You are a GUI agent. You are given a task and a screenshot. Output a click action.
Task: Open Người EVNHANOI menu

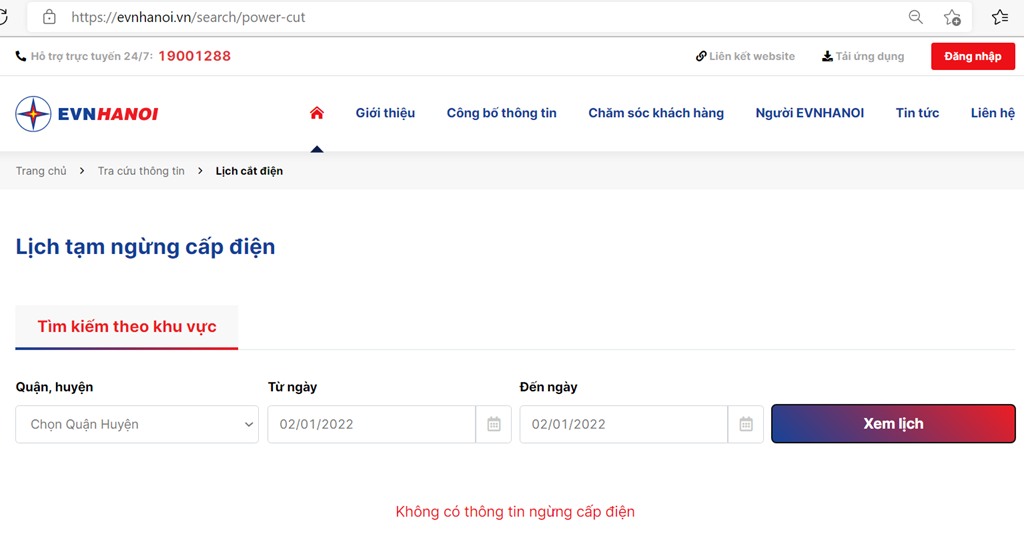810,113
